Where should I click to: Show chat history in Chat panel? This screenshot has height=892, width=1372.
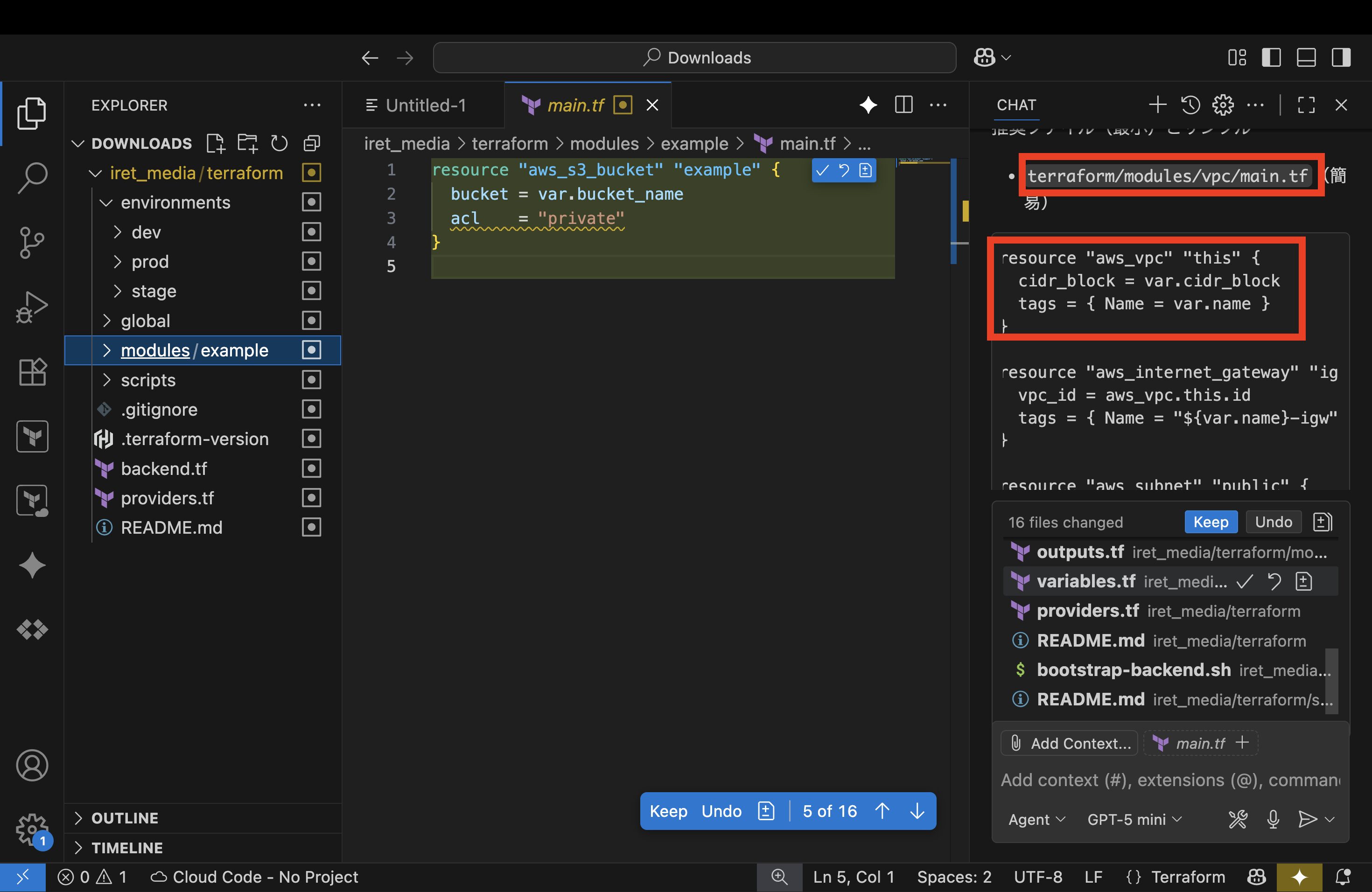click(x=1190, y=105)
